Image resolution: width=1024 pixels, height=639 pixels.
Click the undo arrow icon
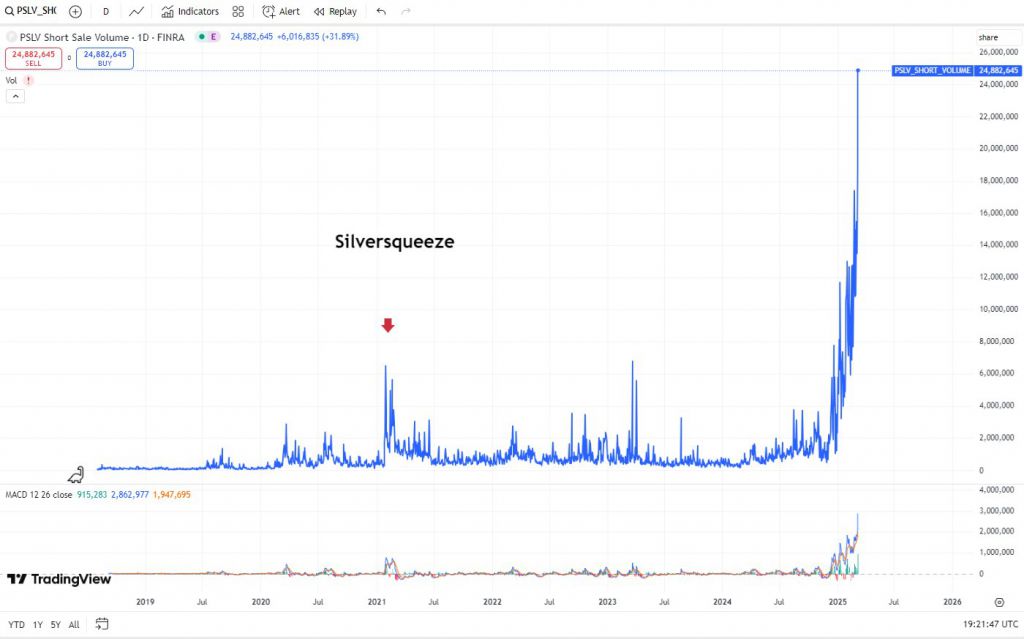pos(381,11)
